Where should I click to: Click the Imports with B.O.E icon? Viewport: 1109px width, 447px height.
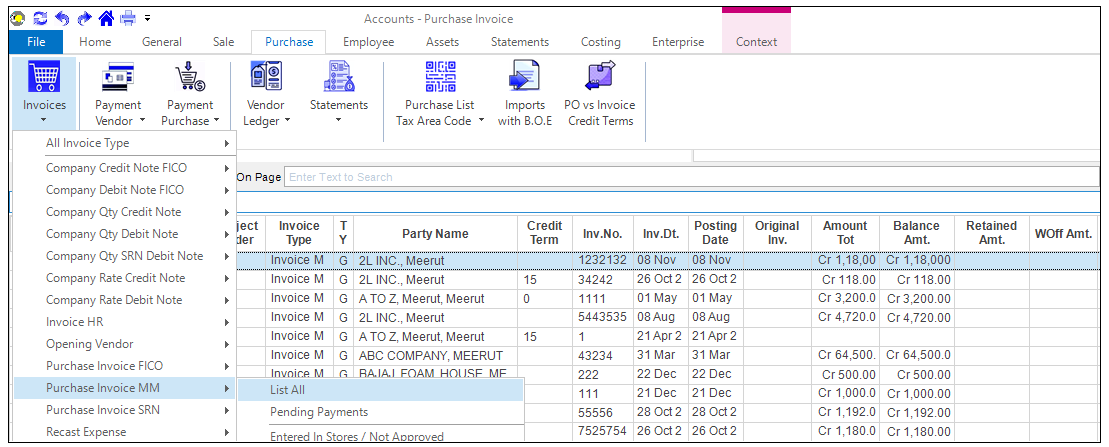click(524, 77)
